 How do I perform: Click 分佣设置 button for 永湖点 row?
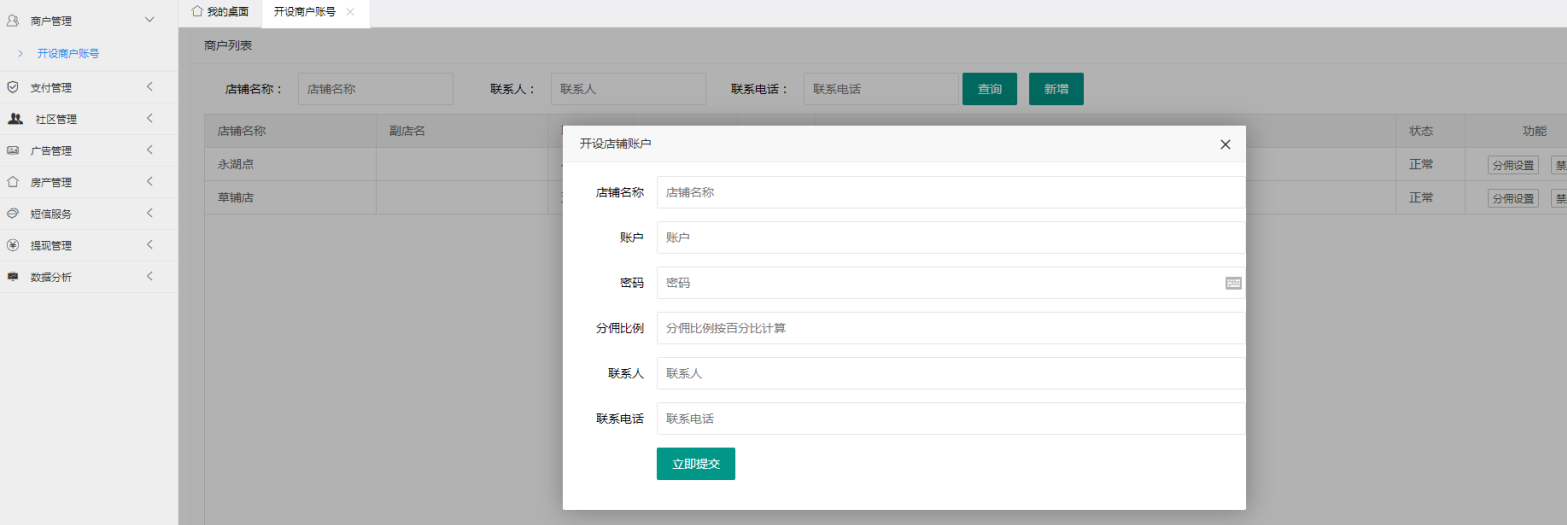[x=1512, y=165]
